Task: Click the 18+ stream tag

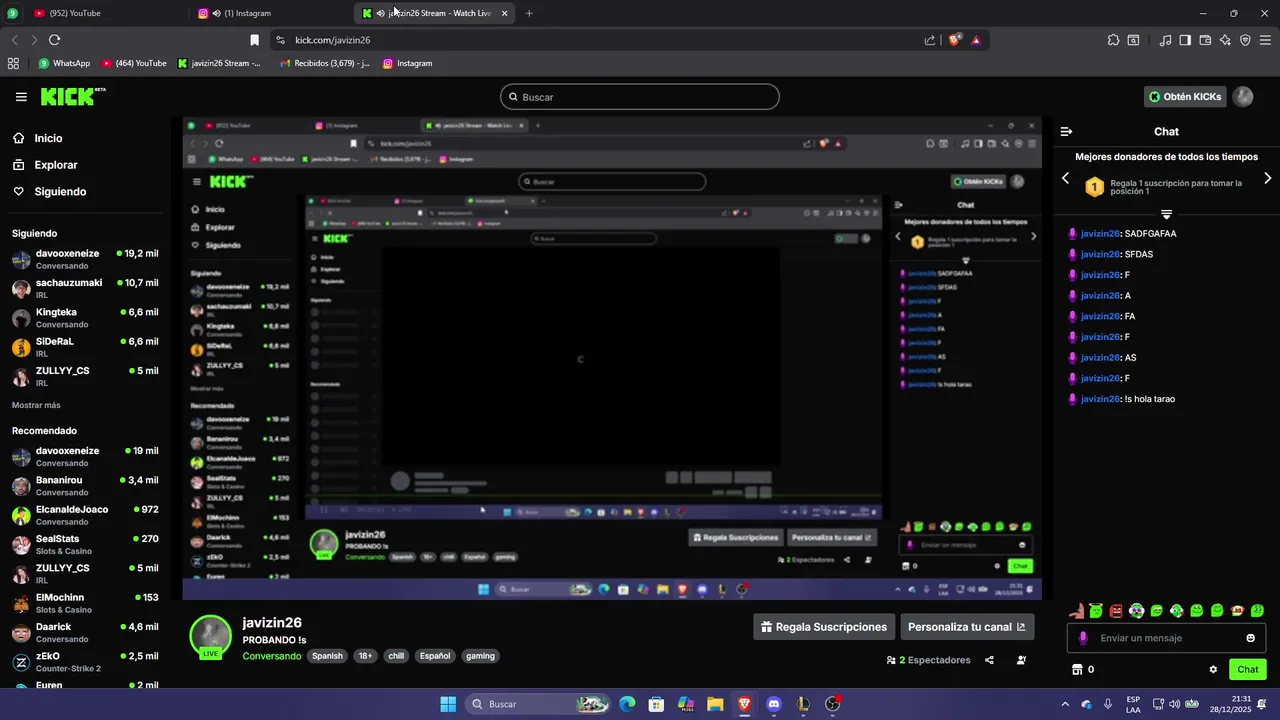Action: [365, 656]
